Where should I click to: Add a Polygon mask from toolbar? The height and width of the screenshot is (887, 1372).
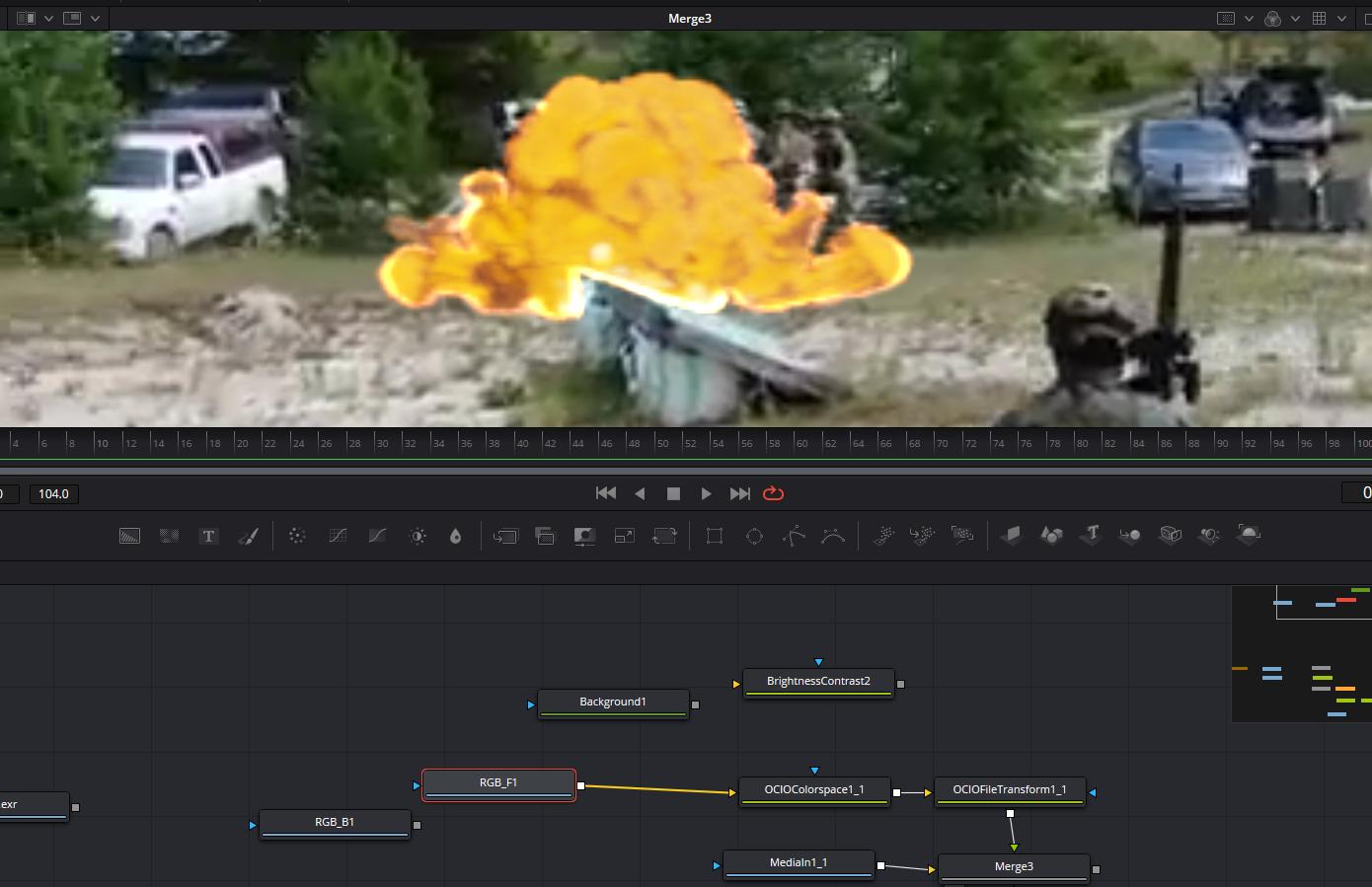click(x=794, y=536)
